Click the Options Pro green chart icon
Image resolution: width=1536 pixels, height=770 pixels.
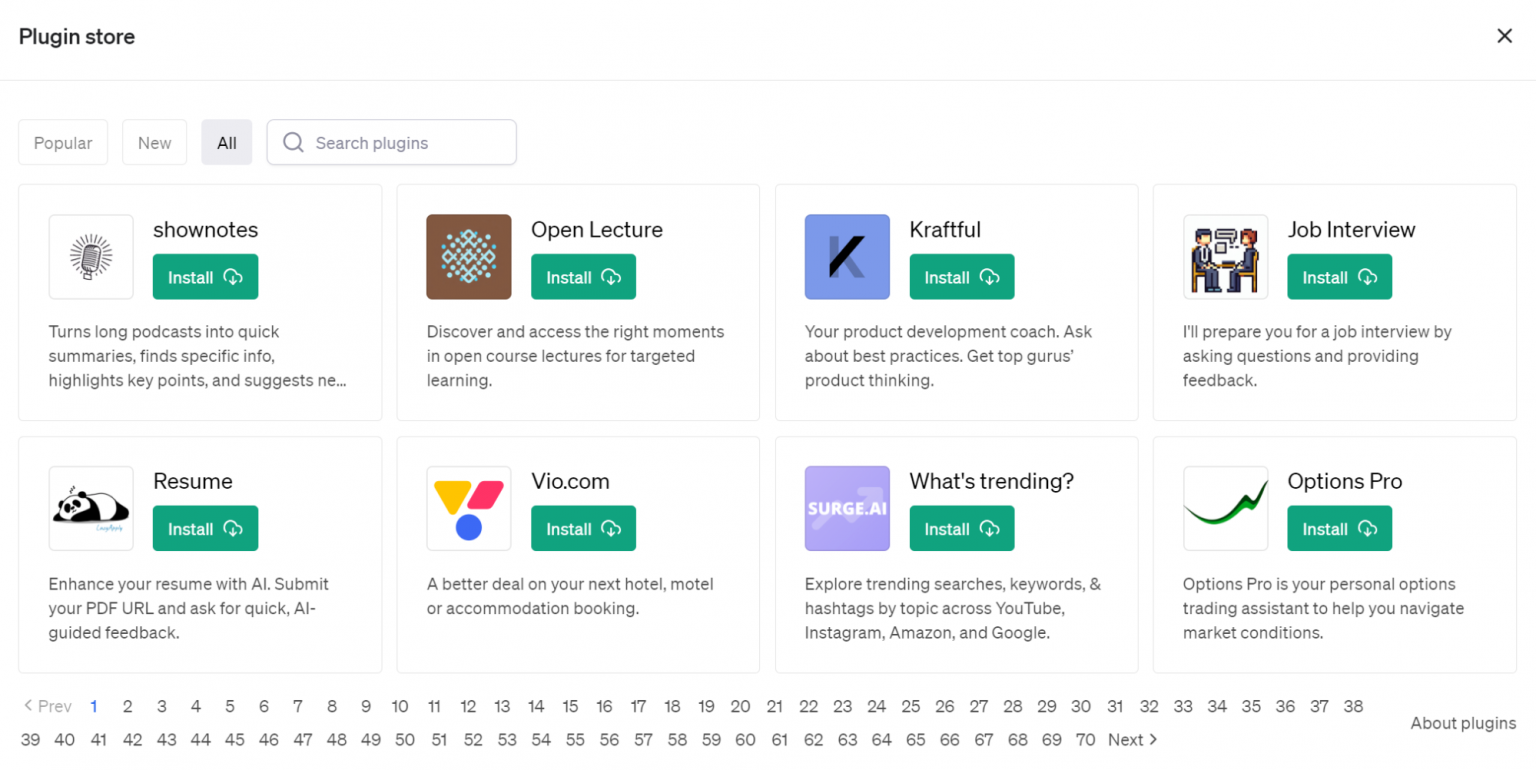(1225, 508)
